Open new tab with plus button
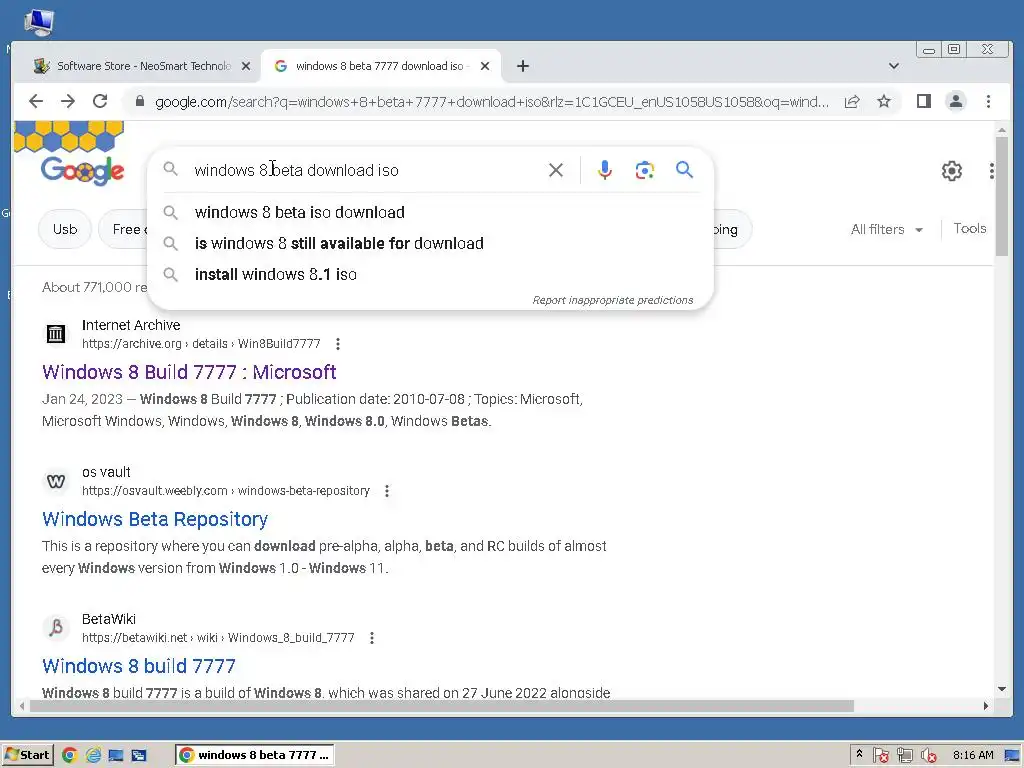This screenshot has width=1024, height=768. coord(522,66)
